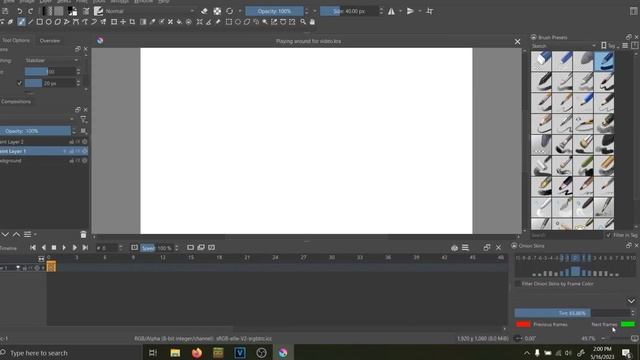Toggle the Filter in Tag checkbox
Viewport: 640px width, 360px height.
[609, 235]
